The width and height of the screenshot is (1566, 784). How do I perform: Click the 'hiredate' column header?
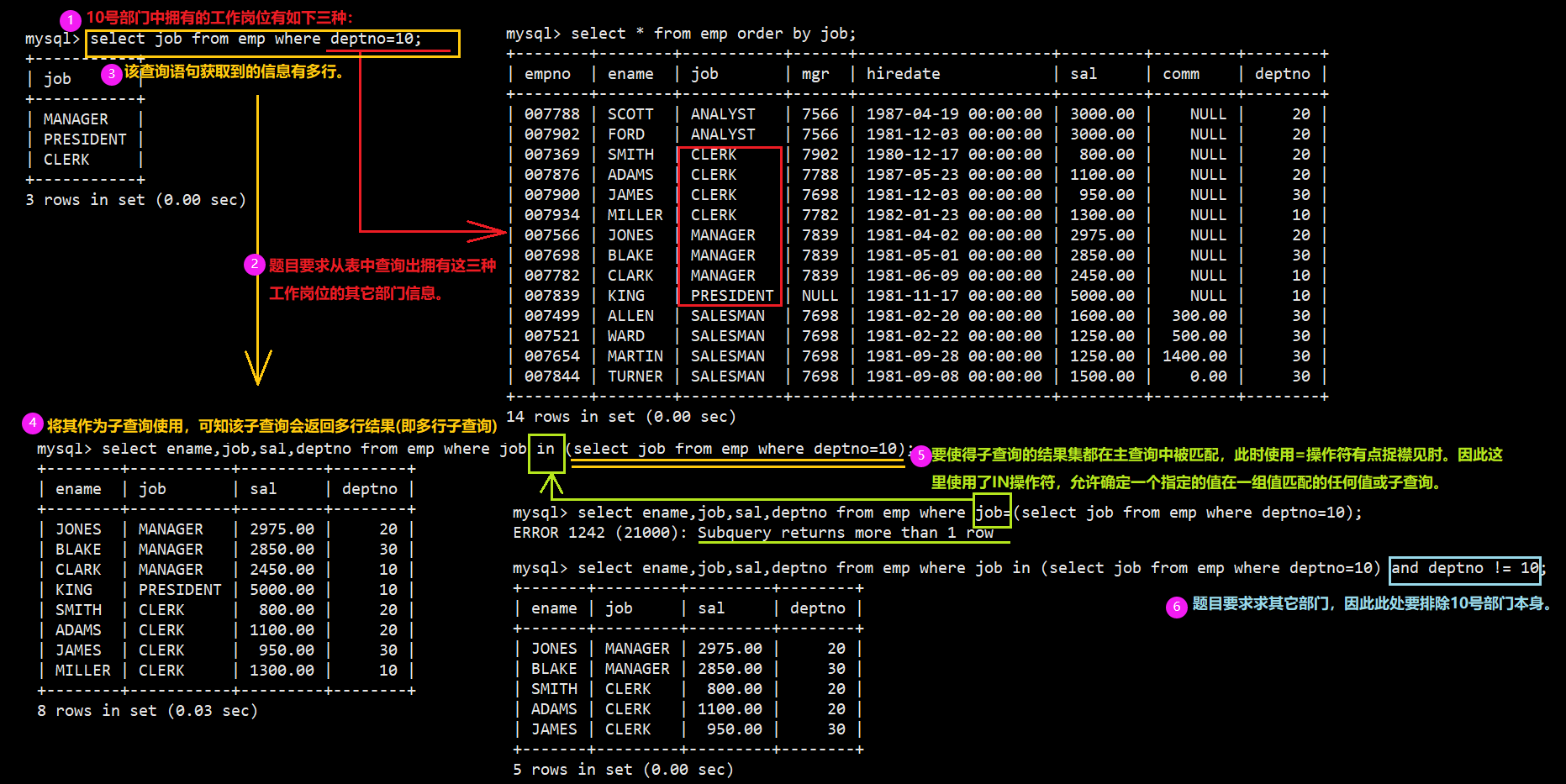(x=903, y=74)
